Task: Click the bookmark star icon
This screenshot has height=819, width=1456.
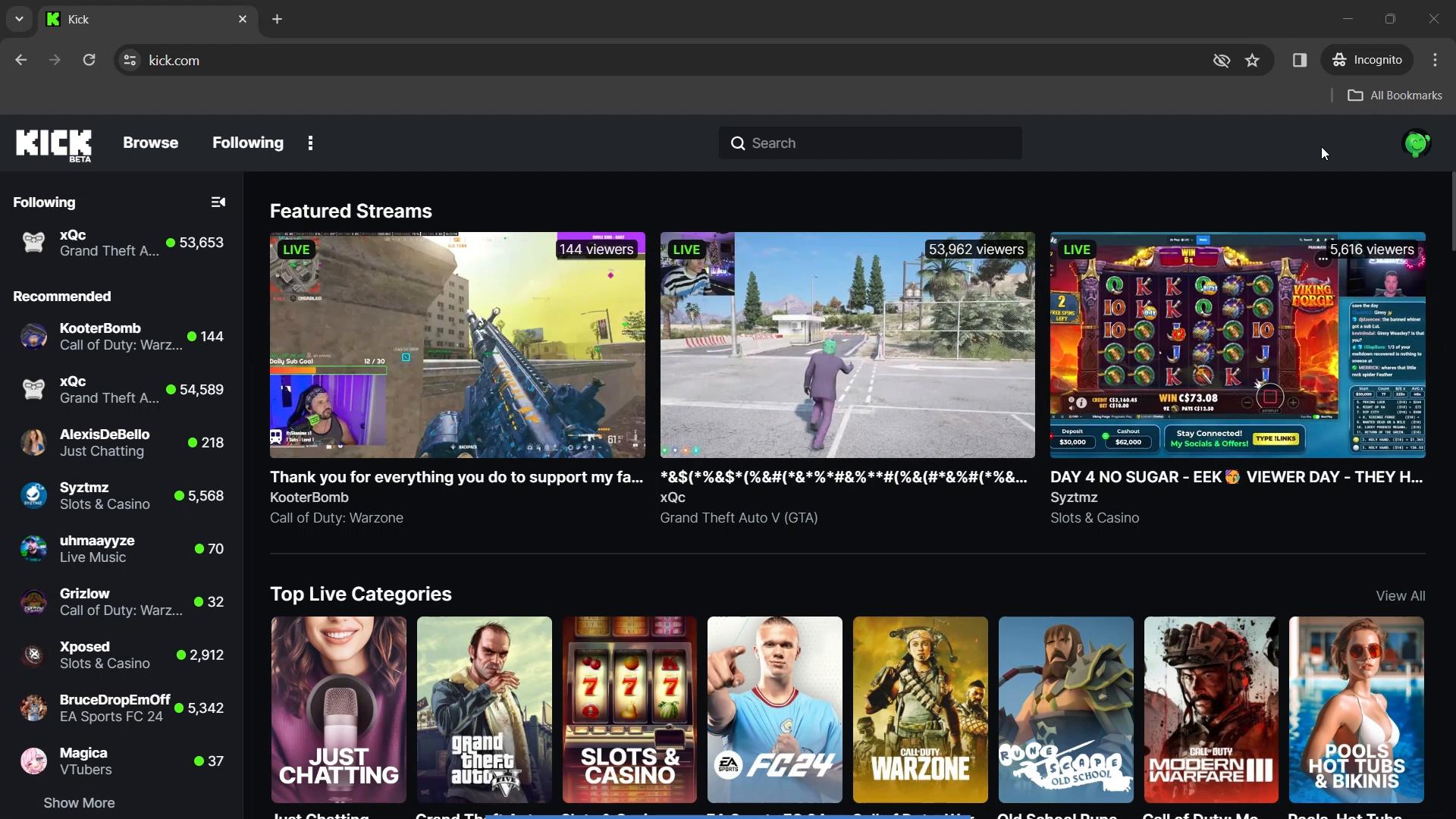Action: point(1252,60)
